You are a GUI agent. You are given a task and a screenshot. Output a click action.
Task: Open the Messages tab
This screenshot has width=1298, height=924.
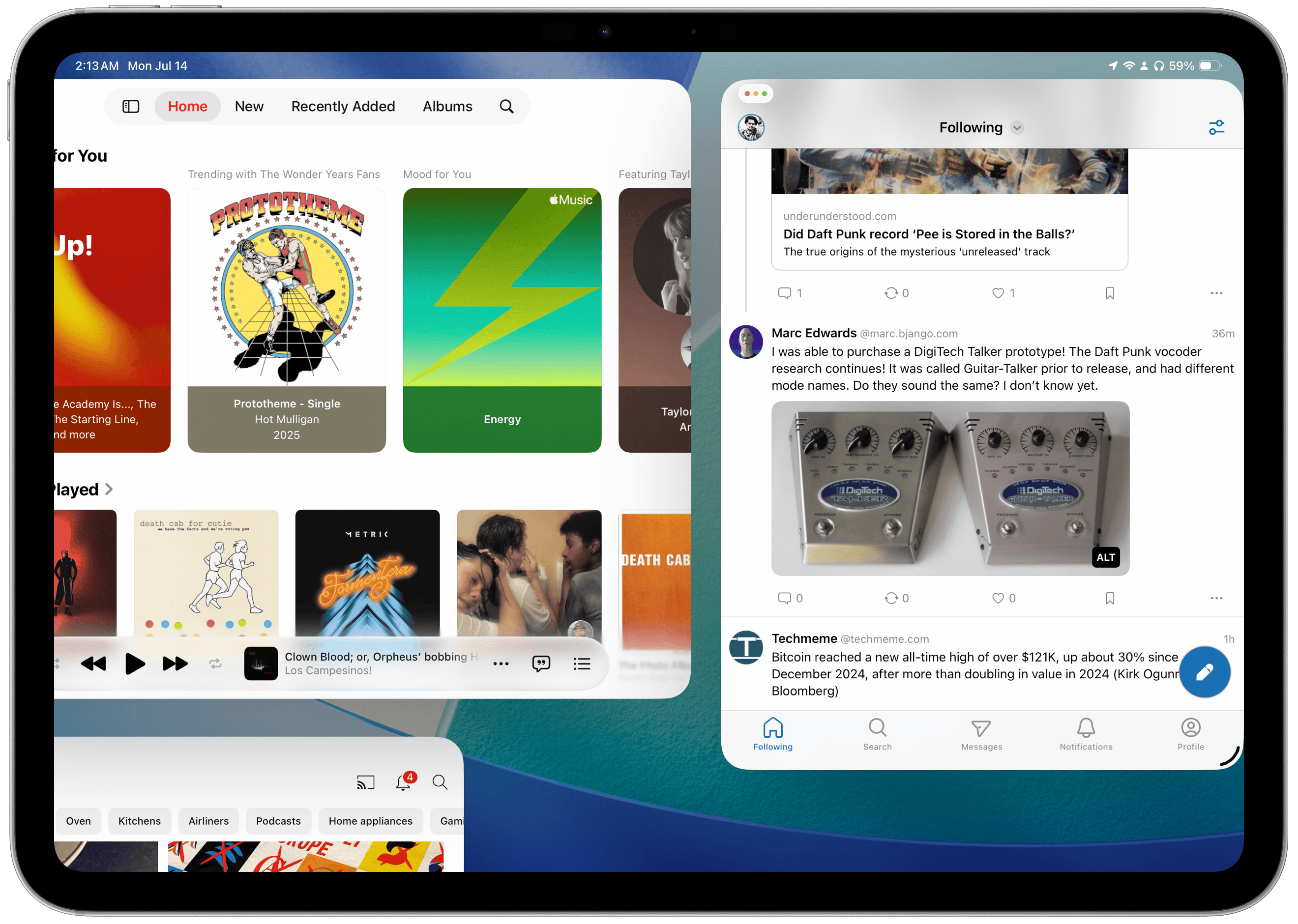981,735
